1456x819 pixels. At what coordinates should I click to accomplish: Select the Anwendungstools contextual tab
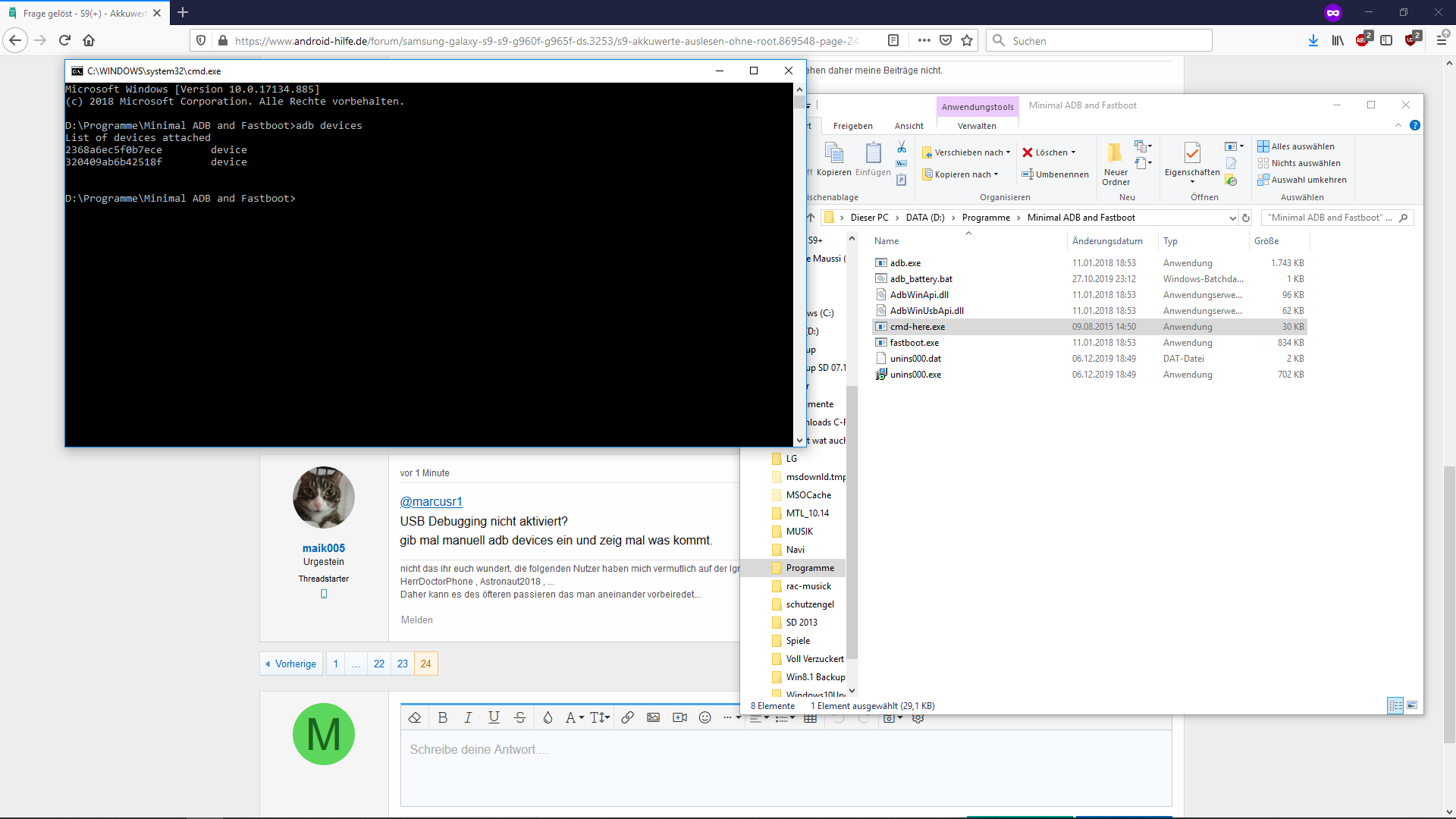(977, 107)
